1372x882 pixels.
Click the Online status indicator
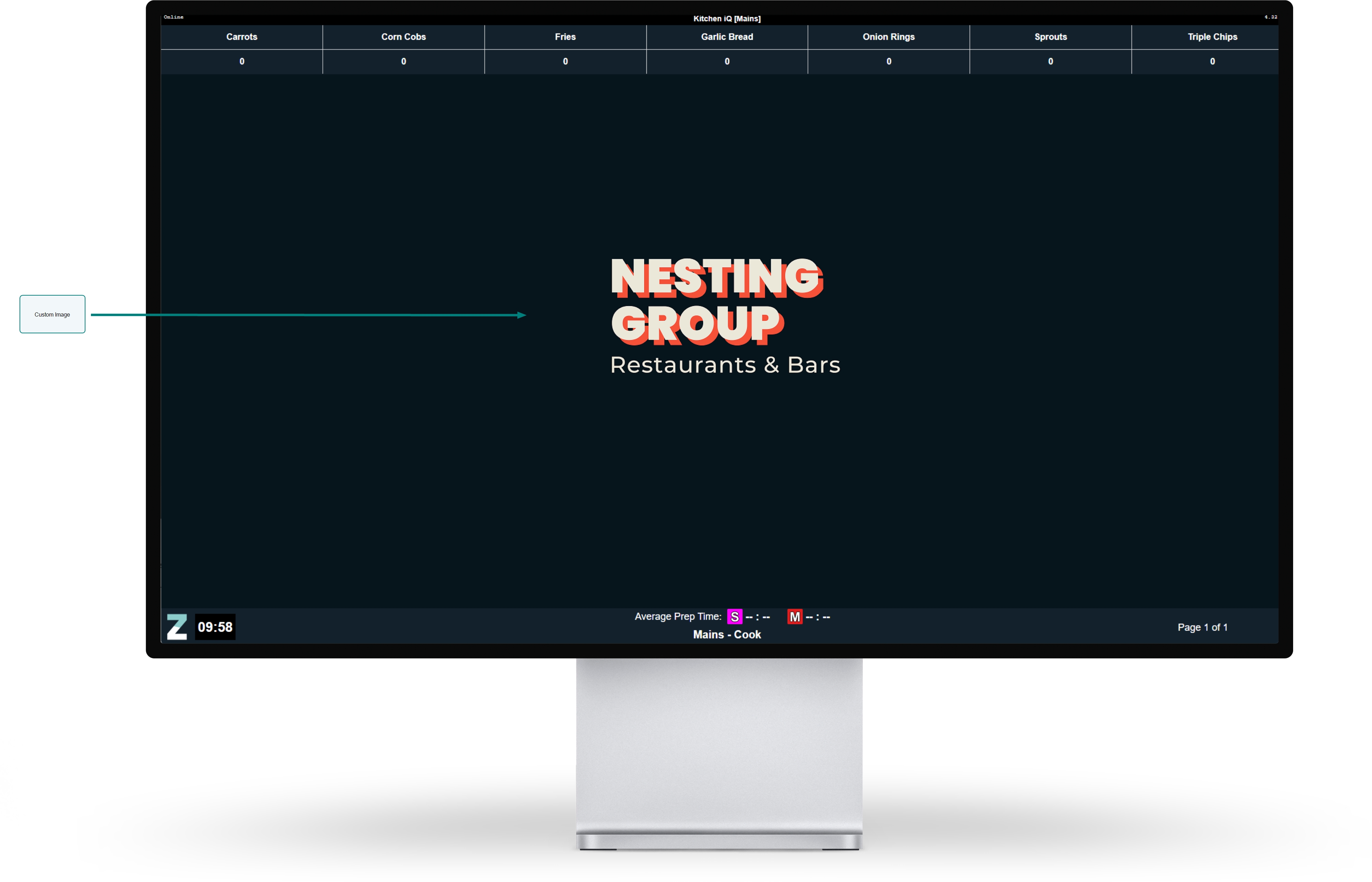[174, 17]
